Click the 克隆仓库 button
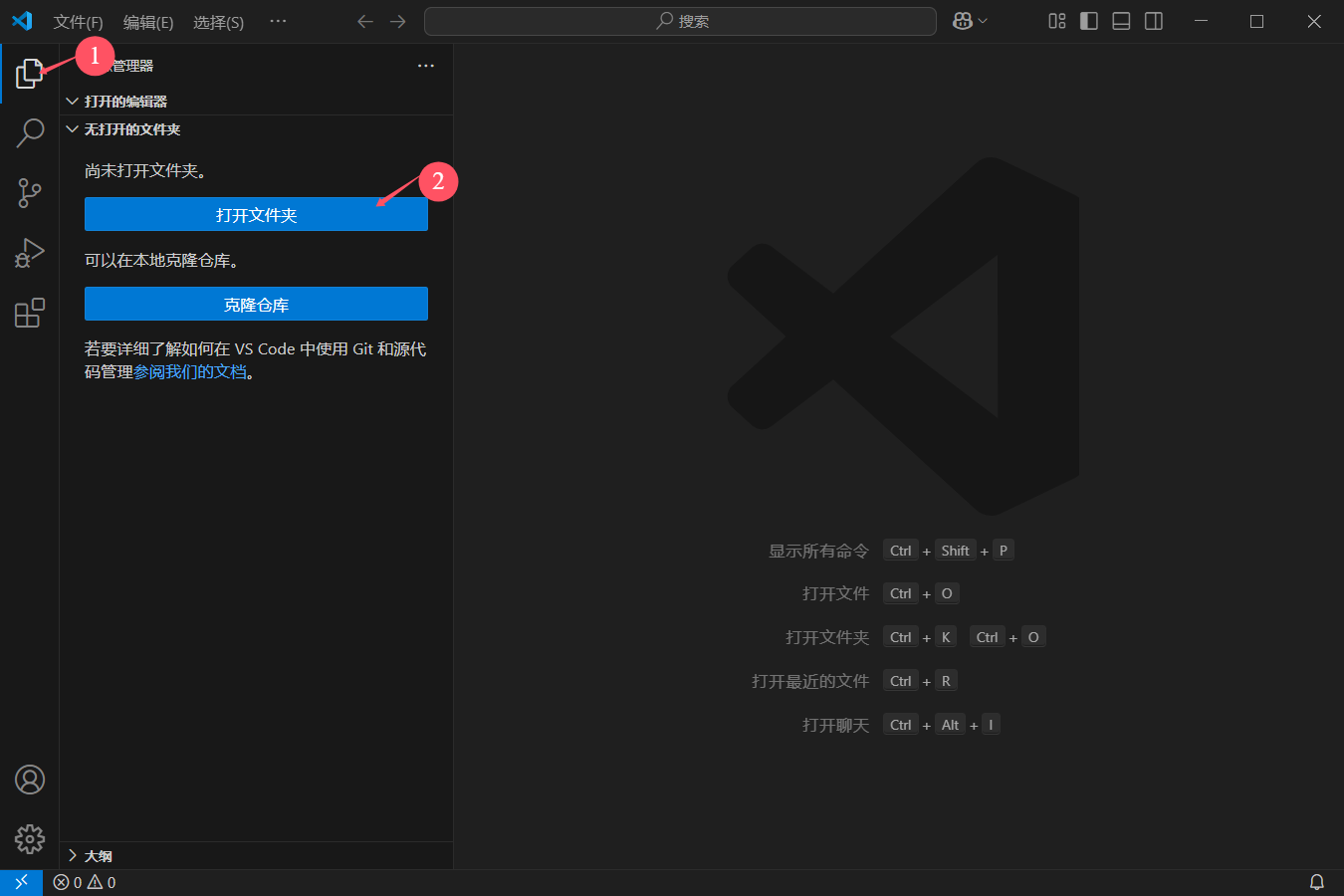 coord(256,304)
